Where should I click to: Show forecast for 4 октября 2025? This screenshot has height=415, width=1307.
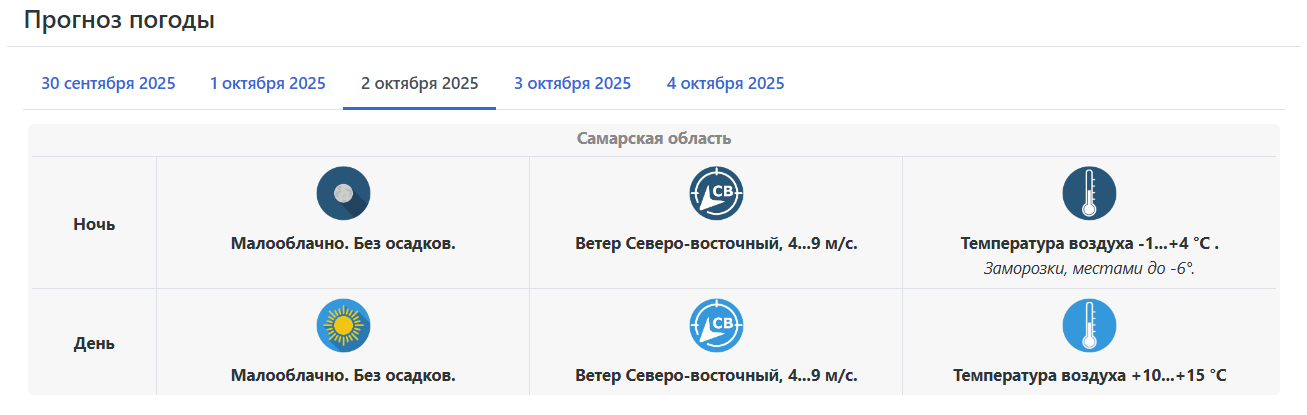[725, 83]
